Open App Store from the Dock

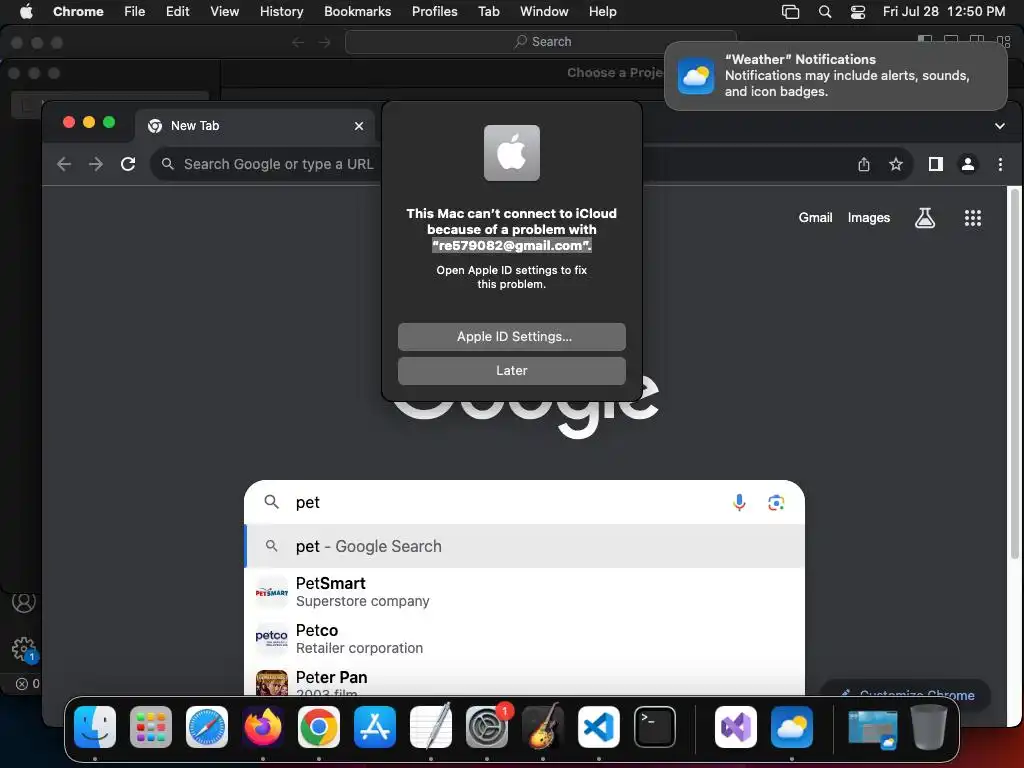click(375, 727)
